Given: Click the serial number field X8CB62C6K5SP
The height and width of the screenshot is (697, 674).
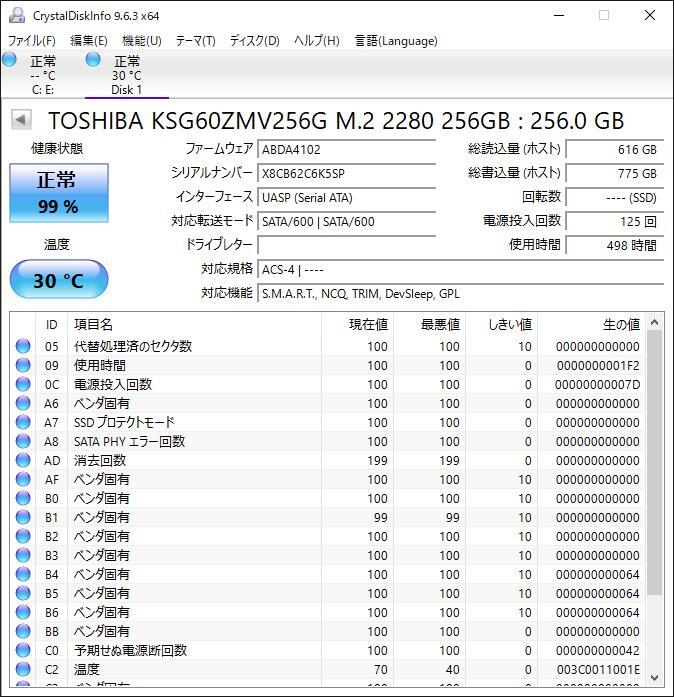Looking at the screenshot, I should [x=346, y=173].
